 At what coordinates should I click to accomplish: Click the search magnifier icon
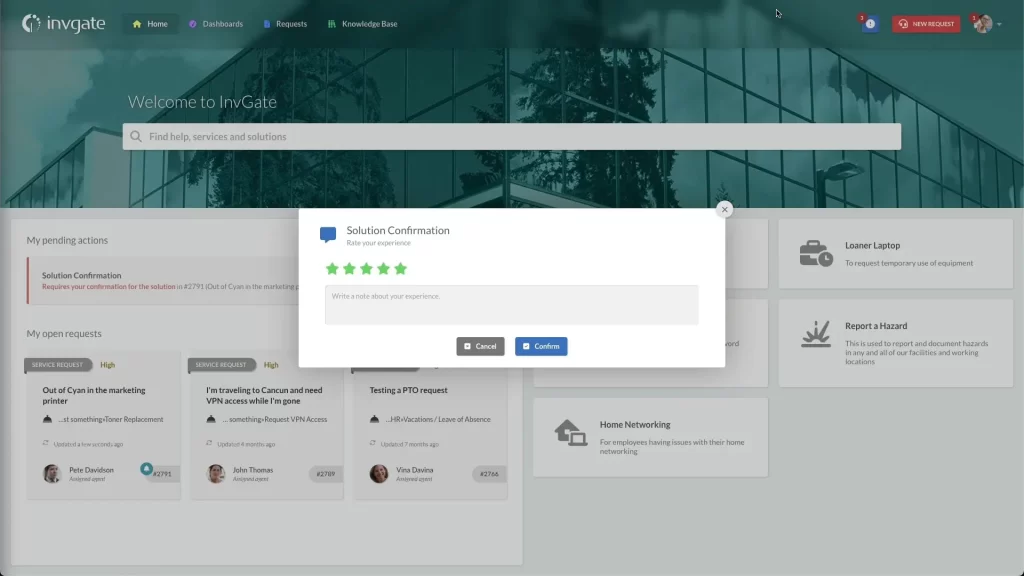pyautogui.click(x=136, y=136)
